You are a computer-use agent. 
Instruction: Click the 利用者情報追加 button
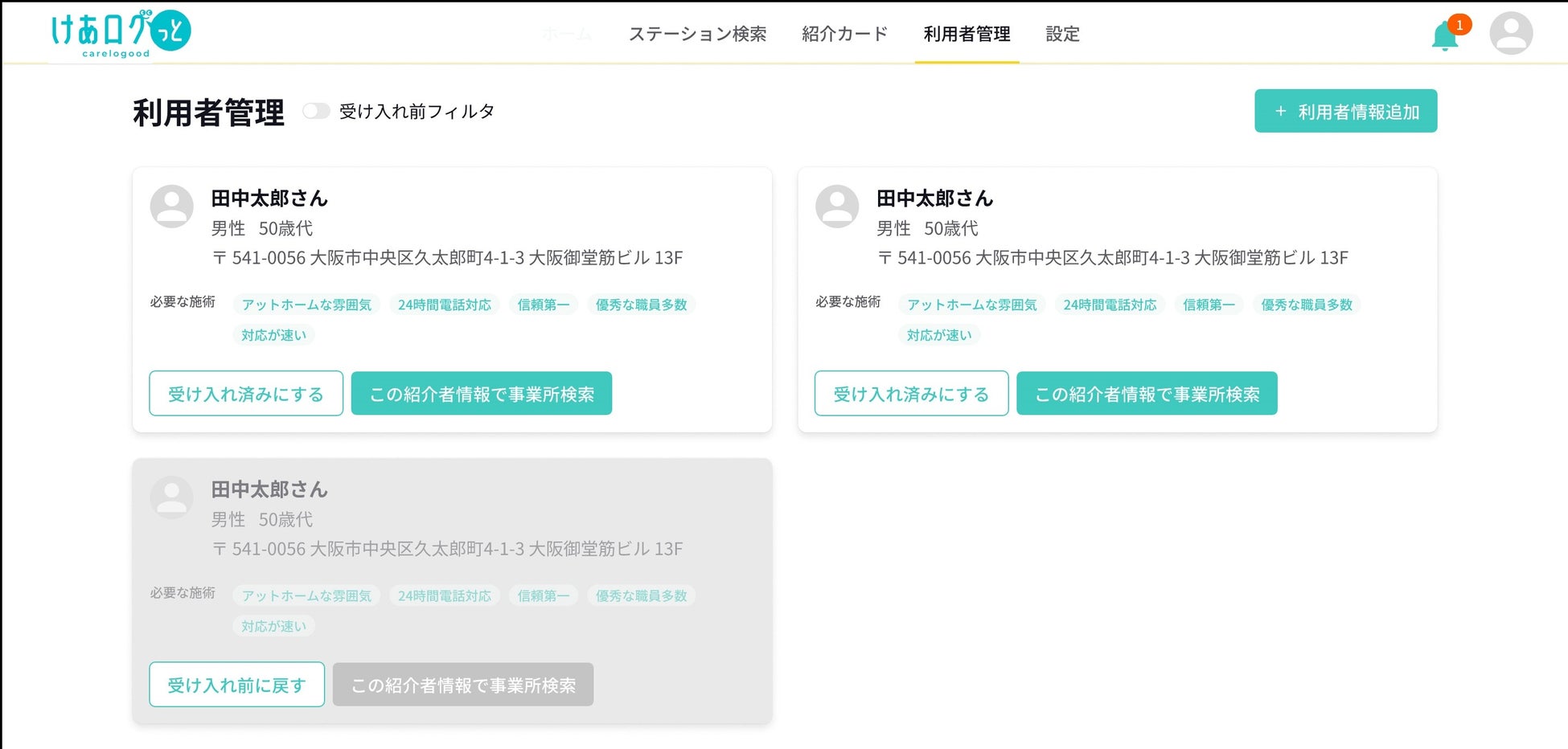(x=1345, y=111)
